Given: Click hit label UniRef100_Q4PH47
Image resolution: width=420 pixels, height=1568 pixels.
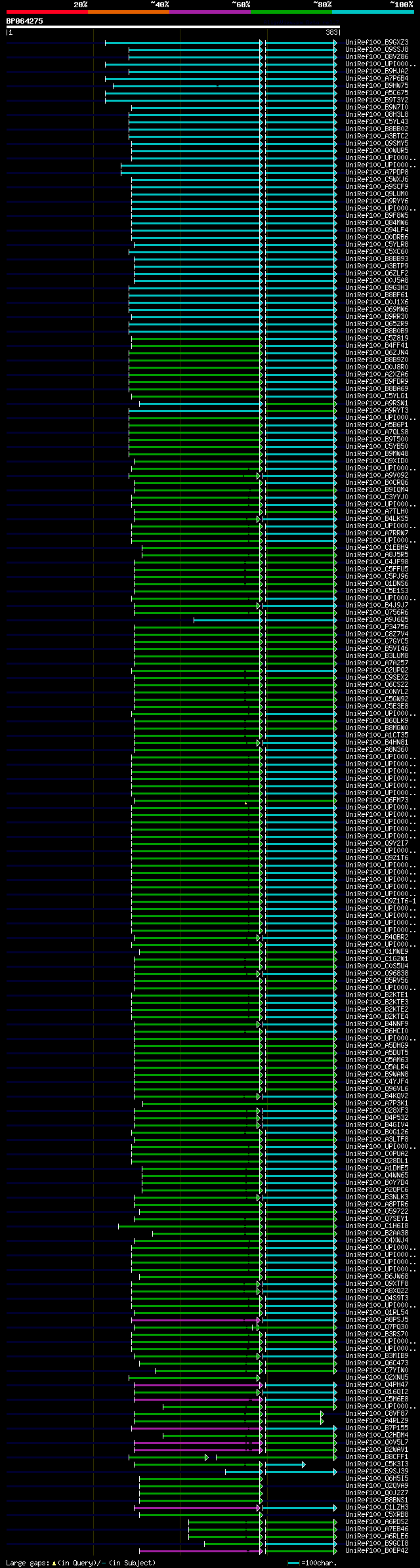Looking at the screenshot, I should (377, 1385).
